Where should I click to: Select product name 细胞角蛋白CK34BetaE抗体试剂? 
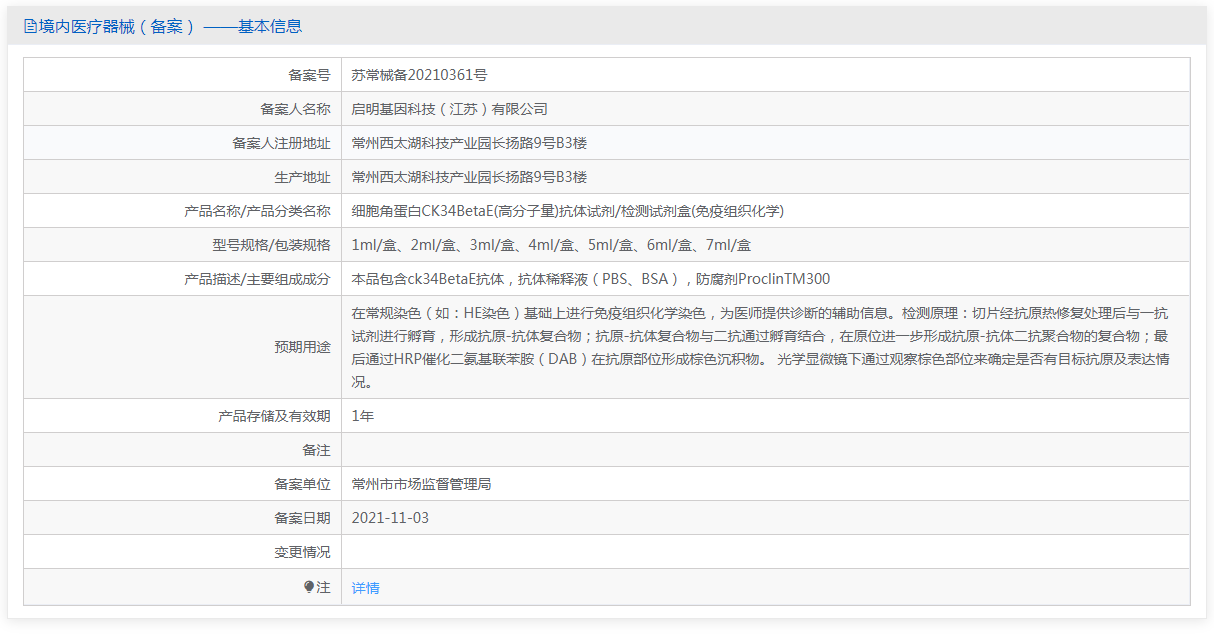(567, 211)
